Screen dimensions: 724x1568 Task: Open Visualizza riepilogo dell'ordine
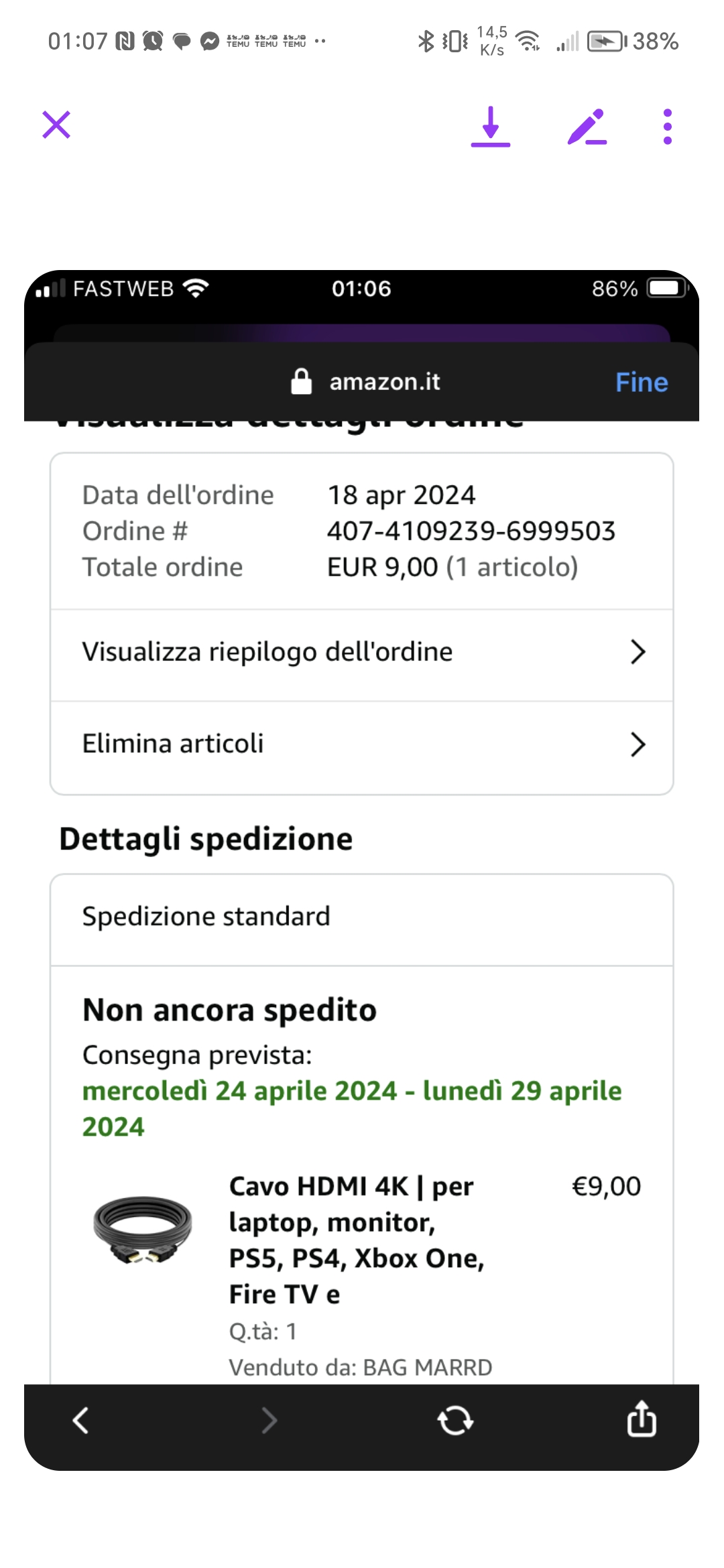267,652
